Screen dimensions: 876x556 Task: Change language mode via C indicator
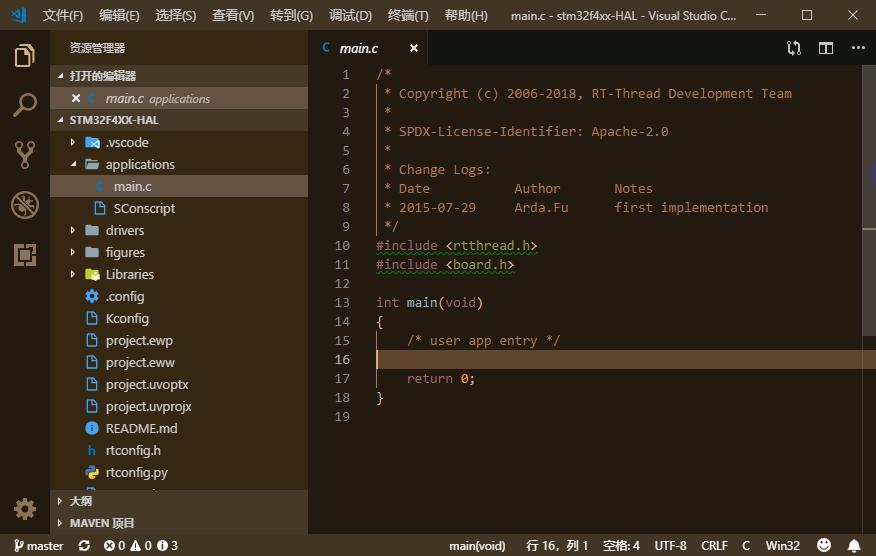(746, 545)
